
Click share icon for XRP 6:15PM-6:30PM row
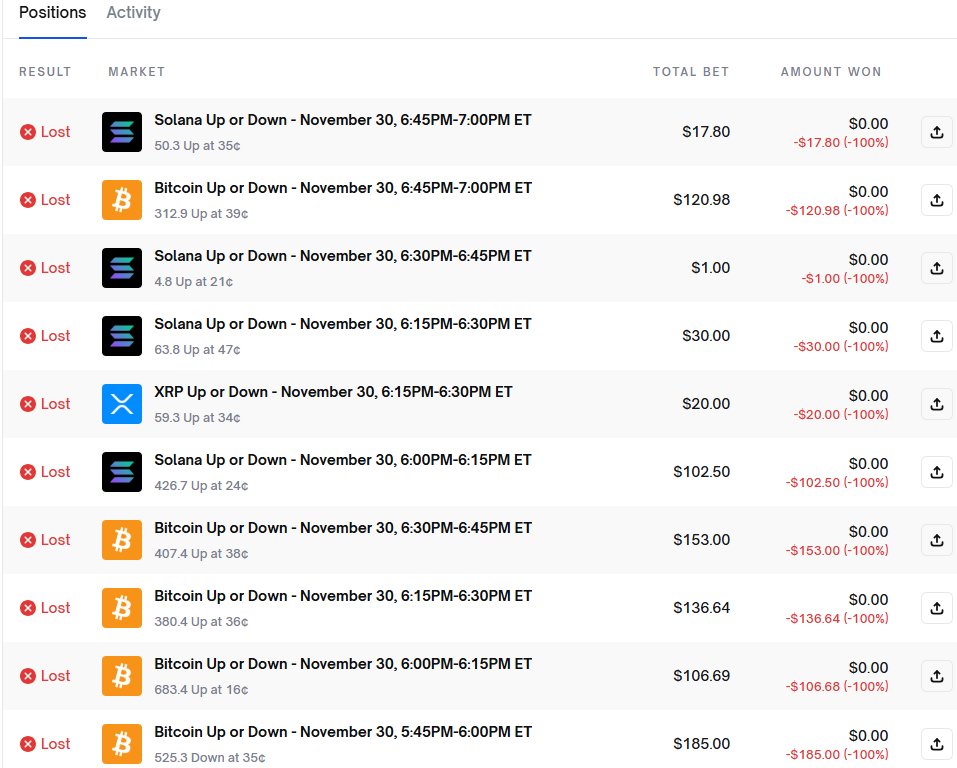point(937,404)
